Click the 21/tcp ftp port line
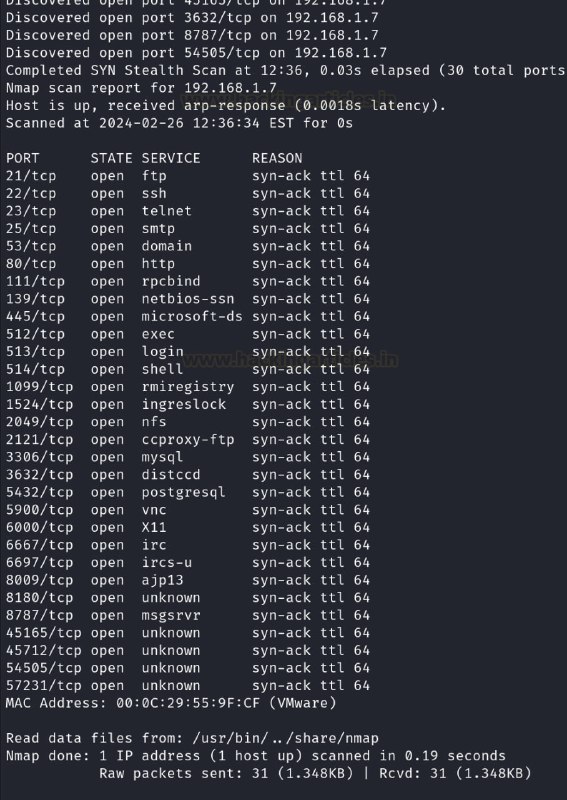Image resolution: width=567 pixels, height=800 pixels. pyautogui.click(x=188, y=176)
